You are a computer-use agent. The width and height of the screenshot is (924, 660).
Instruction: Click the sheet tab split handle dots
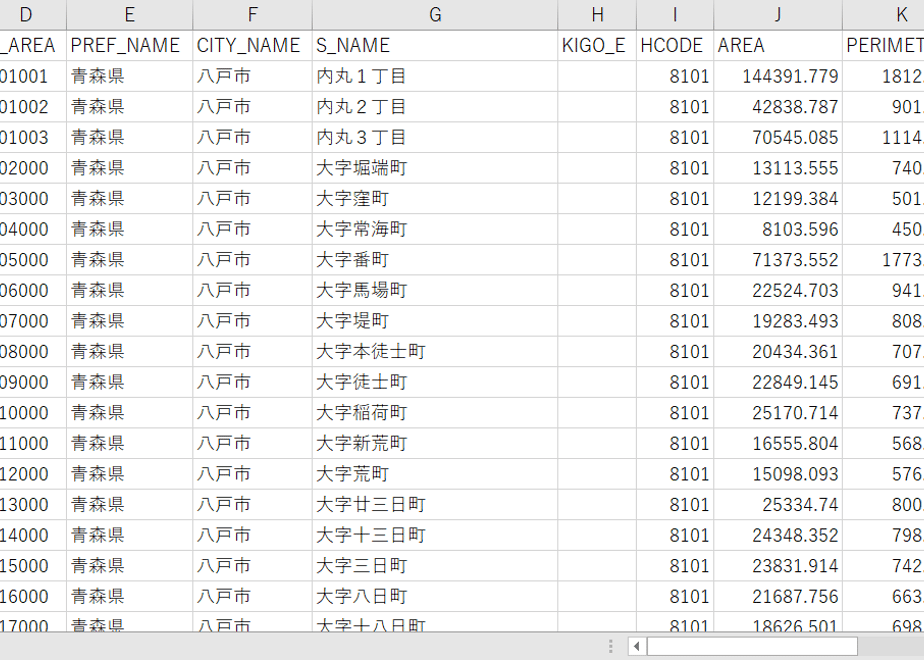pyautogui.click(x=610, y=646)
